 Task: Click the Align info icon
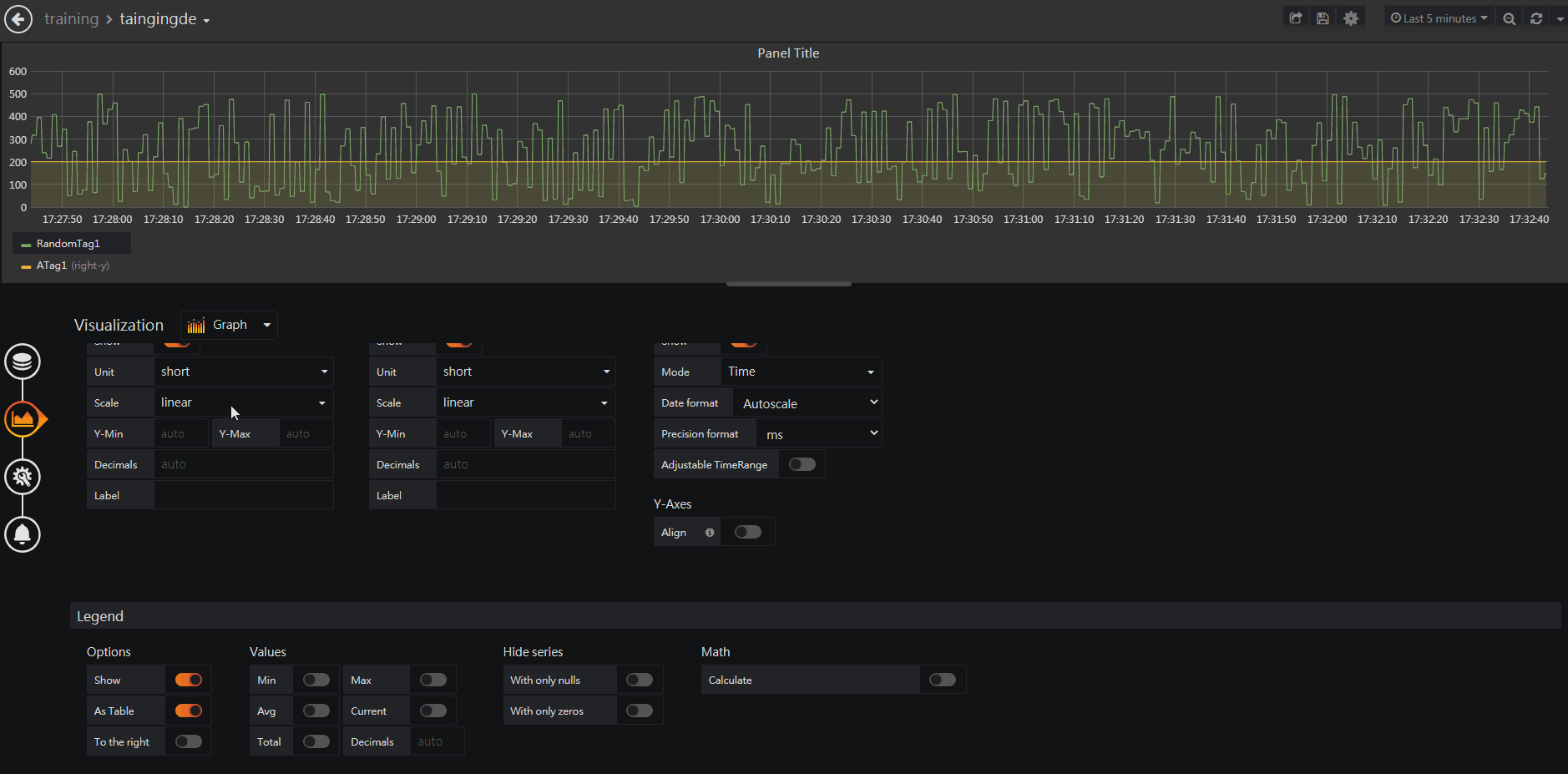point(710,533)
